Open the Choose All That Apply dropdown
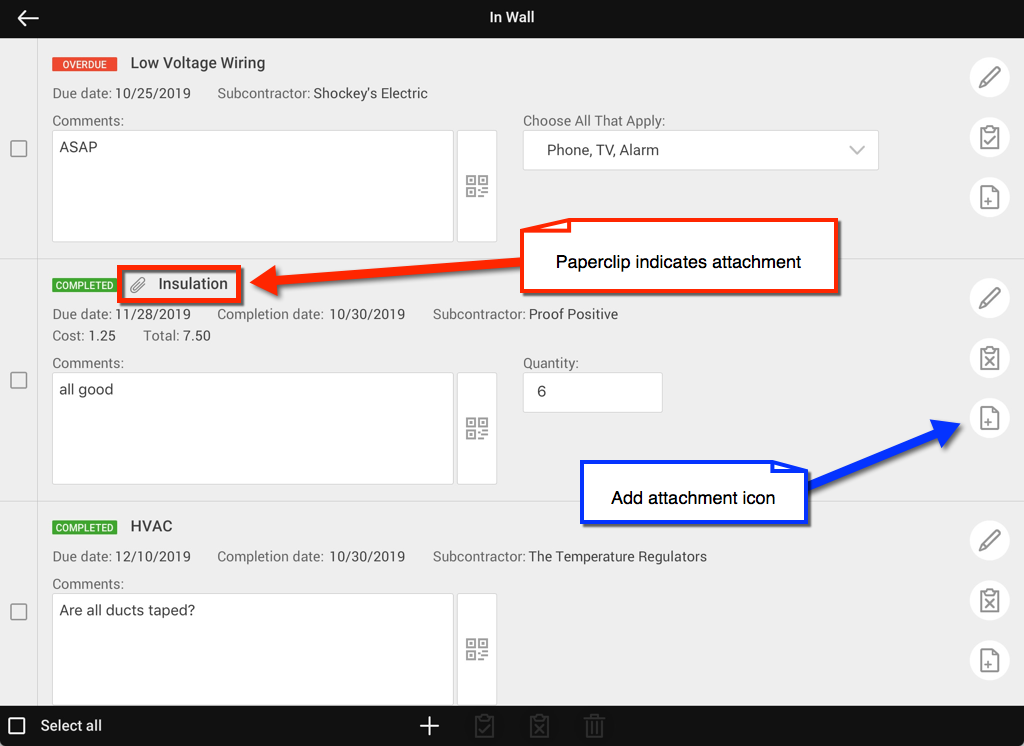This screenshot has height=746, width=1024. pos(700,150)
